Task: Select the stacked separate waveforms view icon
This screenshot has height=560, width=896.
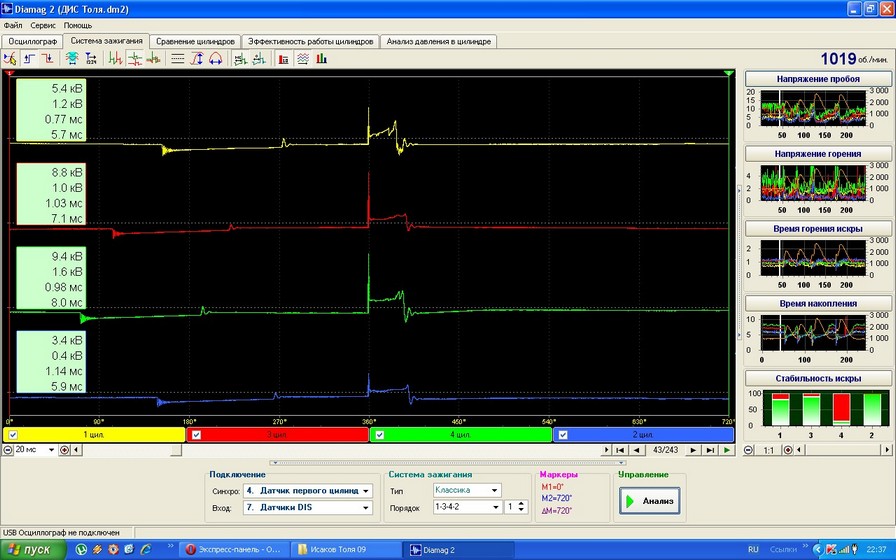Action: (x=134, y=58)
